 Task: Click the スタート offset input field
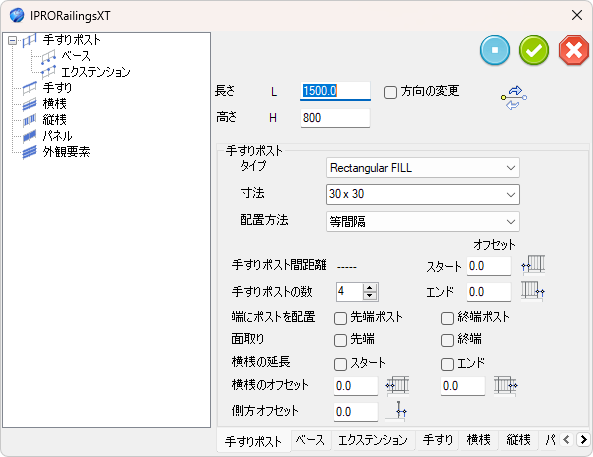click(489, 266)
